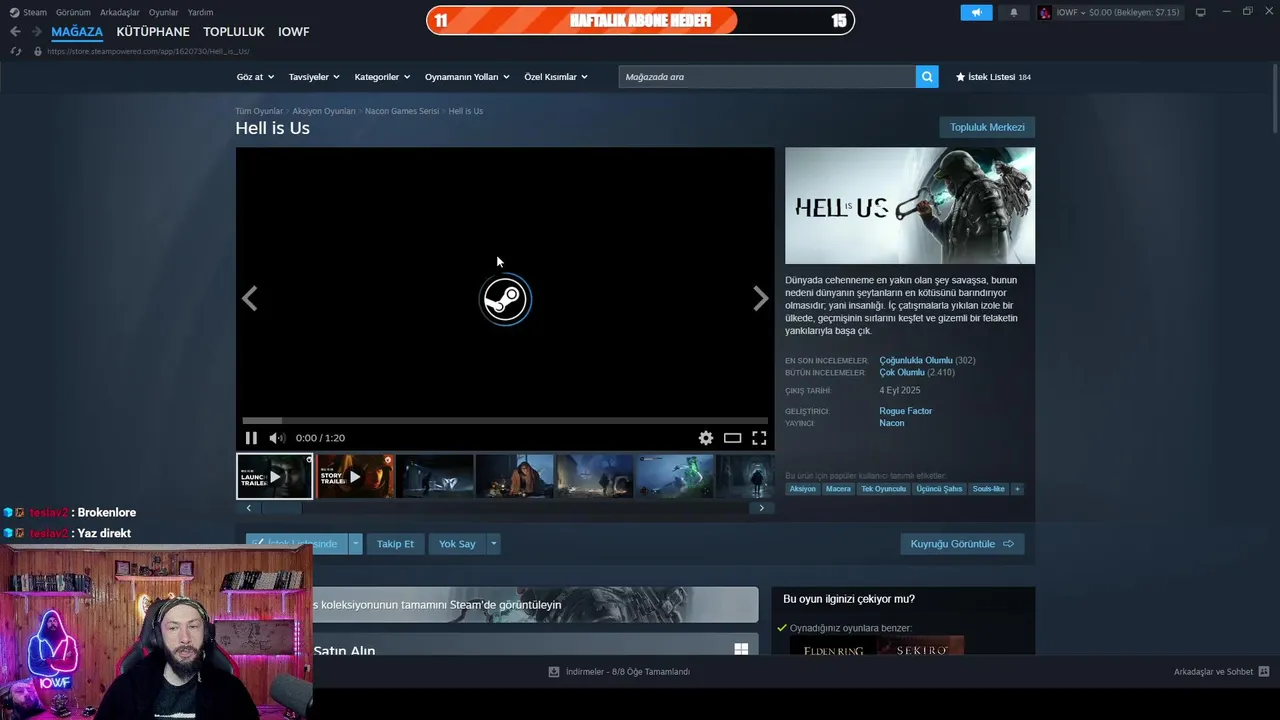Switch to TOPLULUK tab
1280x720 pixels.
tap(234, 32)
